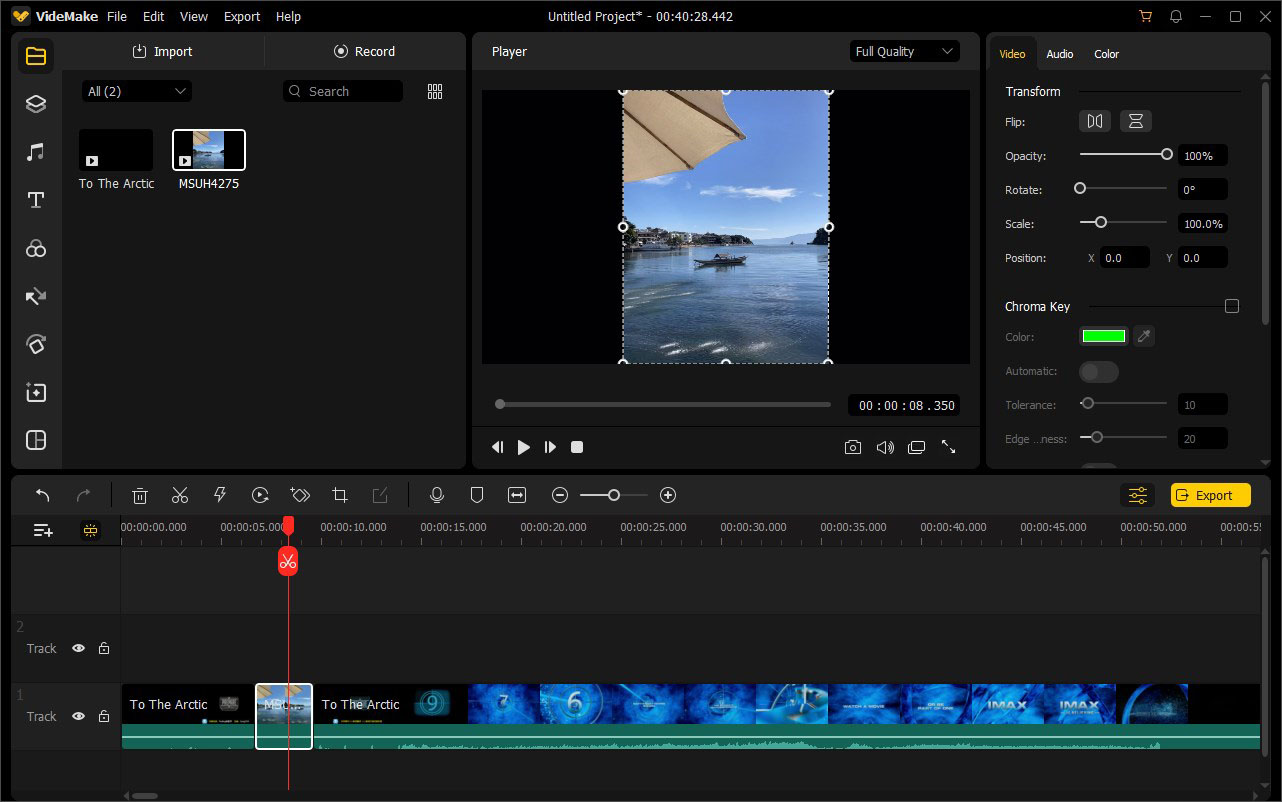Switch to the Color tab
1282x802 pixels.
1106,54
